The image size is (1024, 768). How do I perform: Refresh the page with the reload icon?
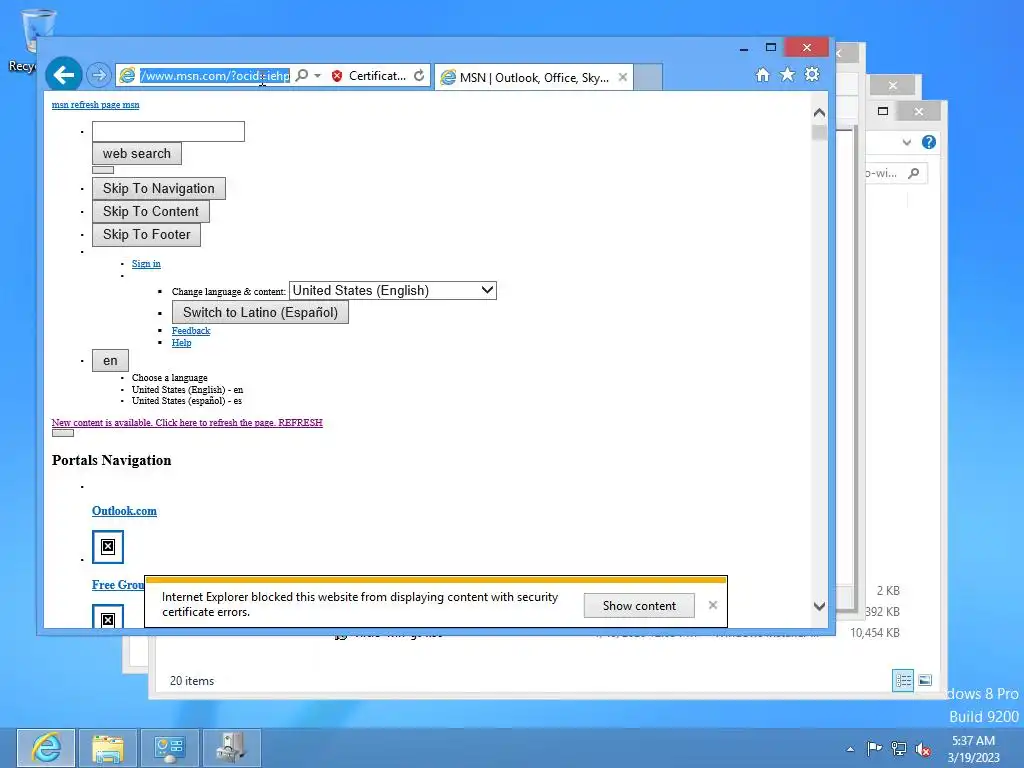pos(419,76)
